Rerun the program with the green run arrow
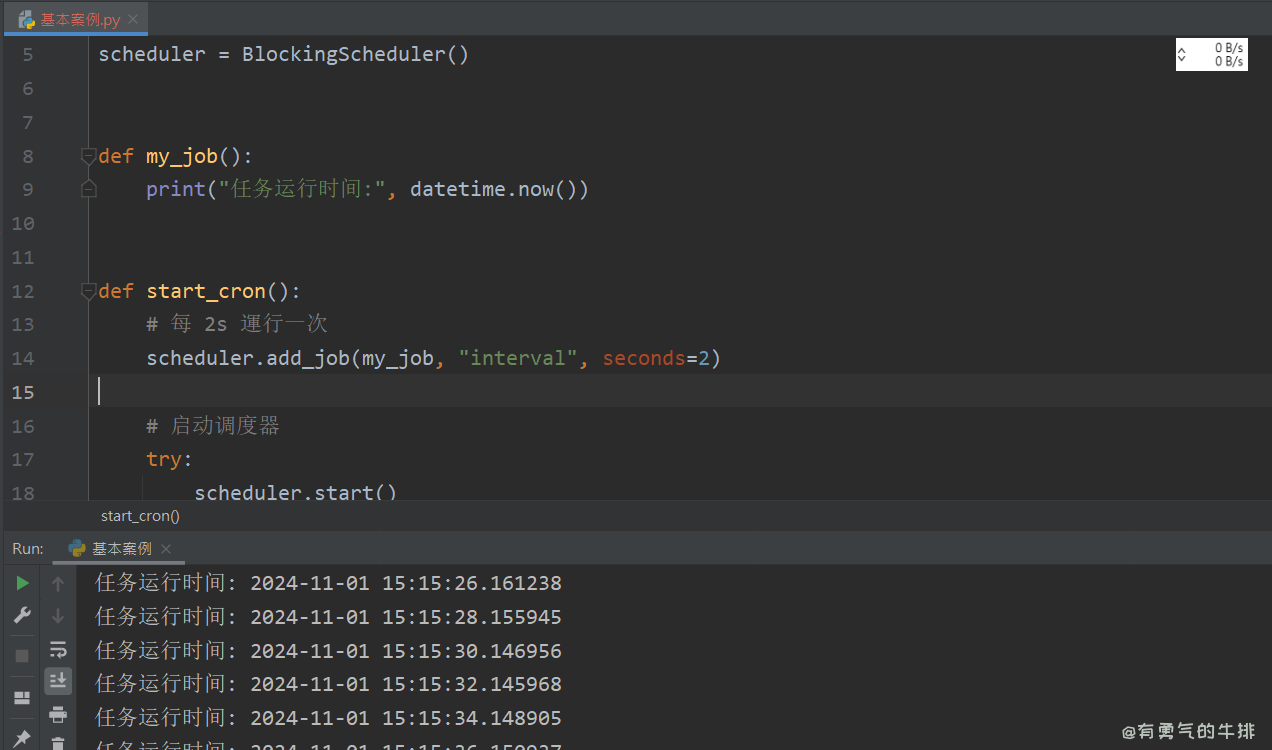Screen dimensions: 1272x750 tap(21, 583)
